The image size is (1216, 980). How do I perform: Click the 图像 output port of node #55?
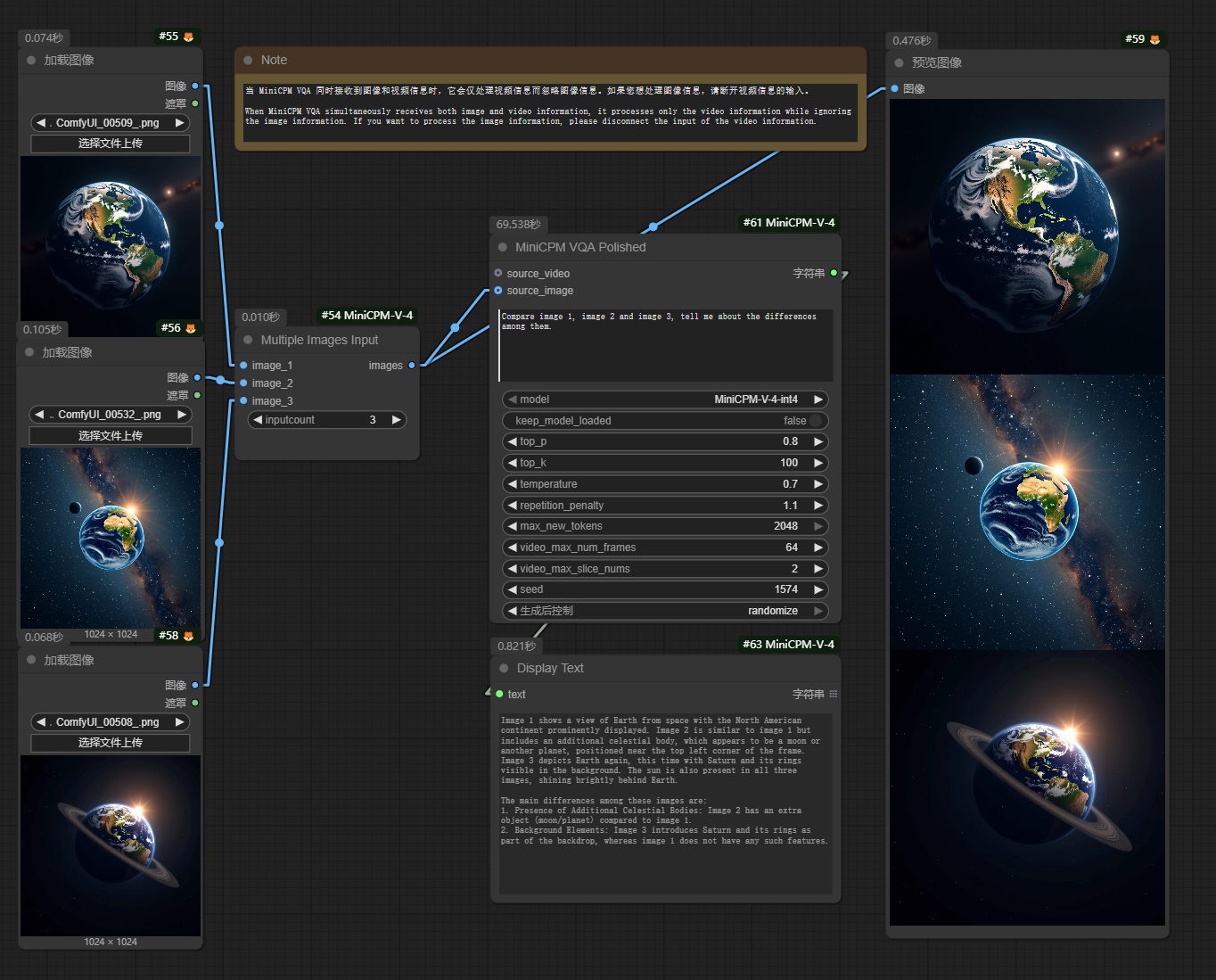click(x=195, y=86)
